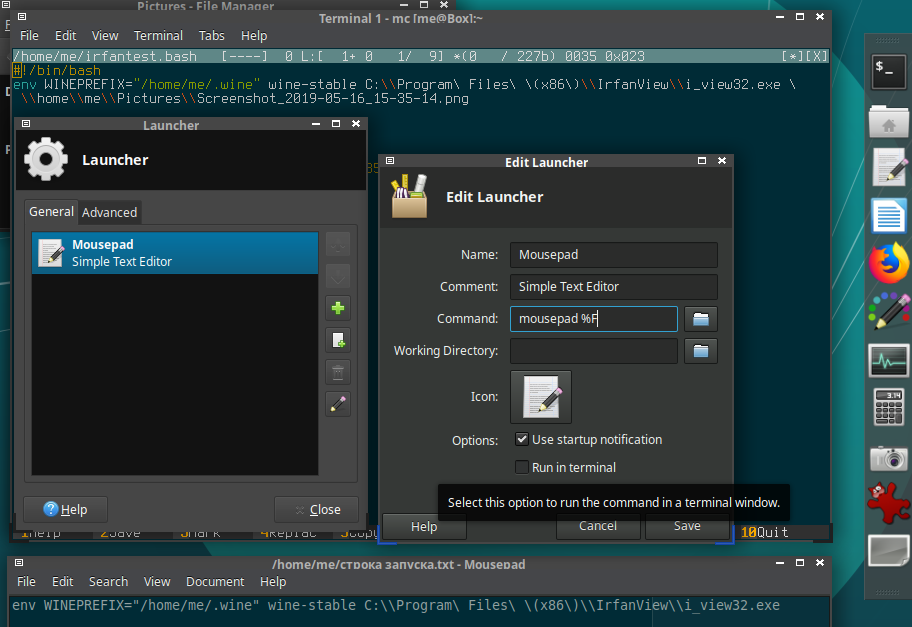
Task: Click into the Comment field Simple Text Editor
Action: pos(614,287)
